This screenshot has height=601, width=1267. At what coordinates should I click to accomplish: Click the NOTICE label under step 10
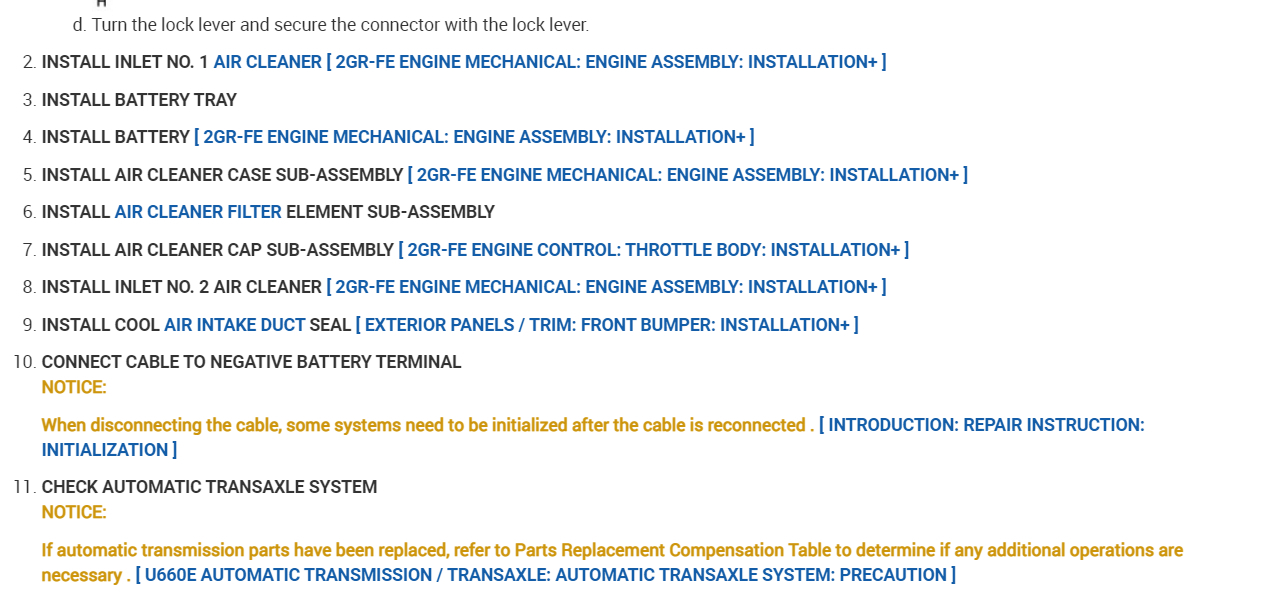point(74,387)
